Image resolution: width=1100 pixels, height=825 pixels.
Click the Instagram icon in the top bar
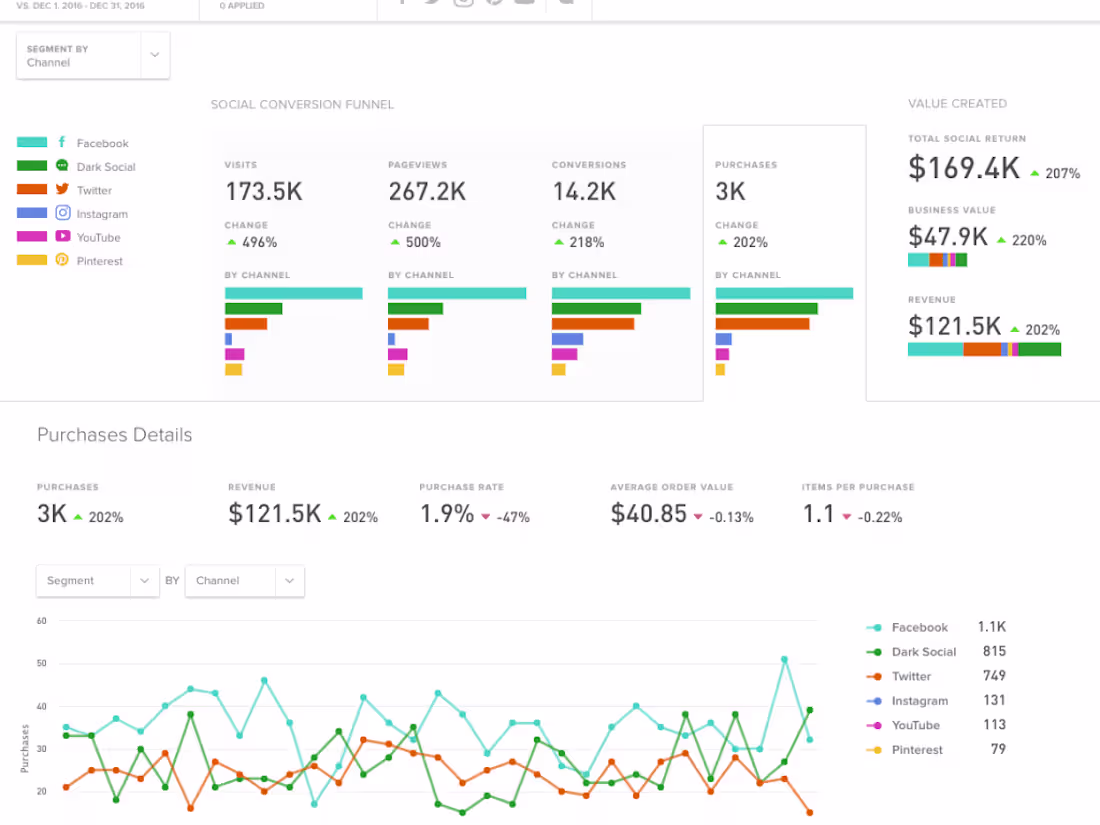point(462,2)
